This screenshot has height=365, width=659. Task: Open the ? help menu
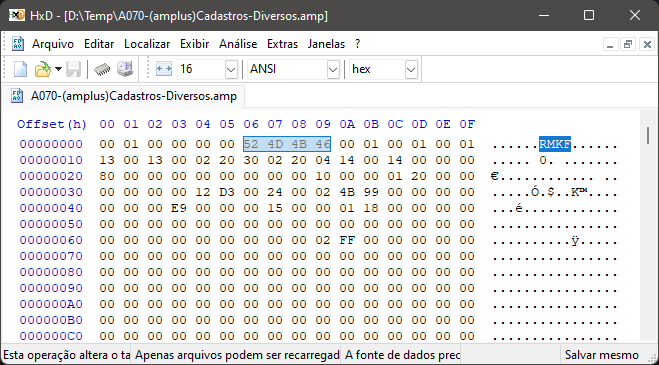click(357, 44)
